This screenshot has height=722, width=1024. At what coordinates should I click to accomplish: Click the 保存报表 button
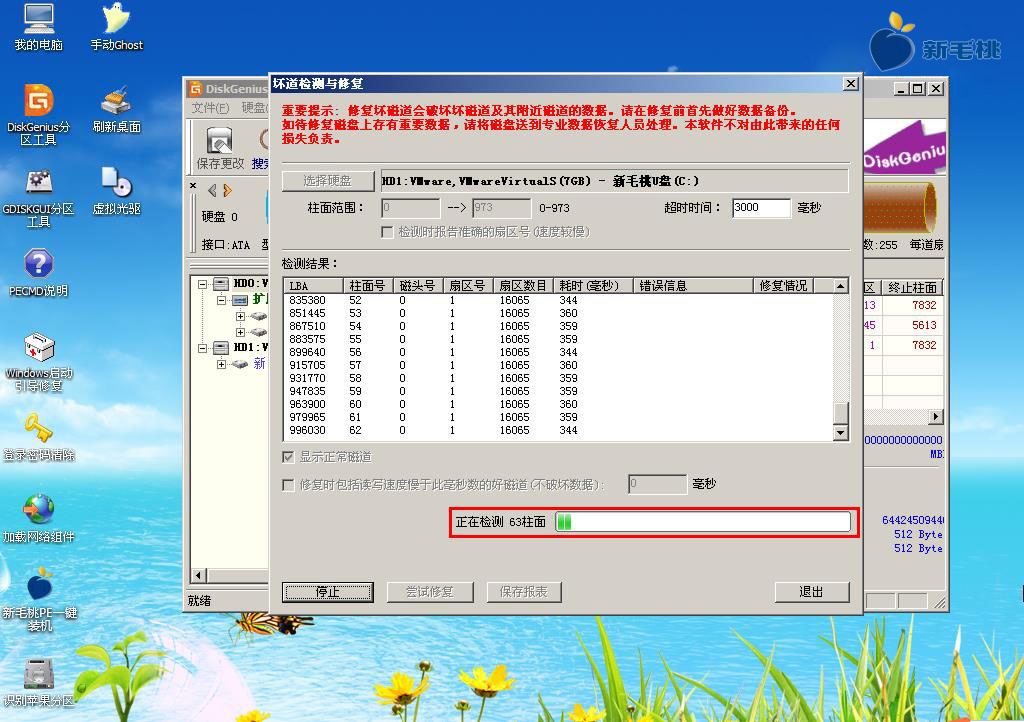click(524, 592)
